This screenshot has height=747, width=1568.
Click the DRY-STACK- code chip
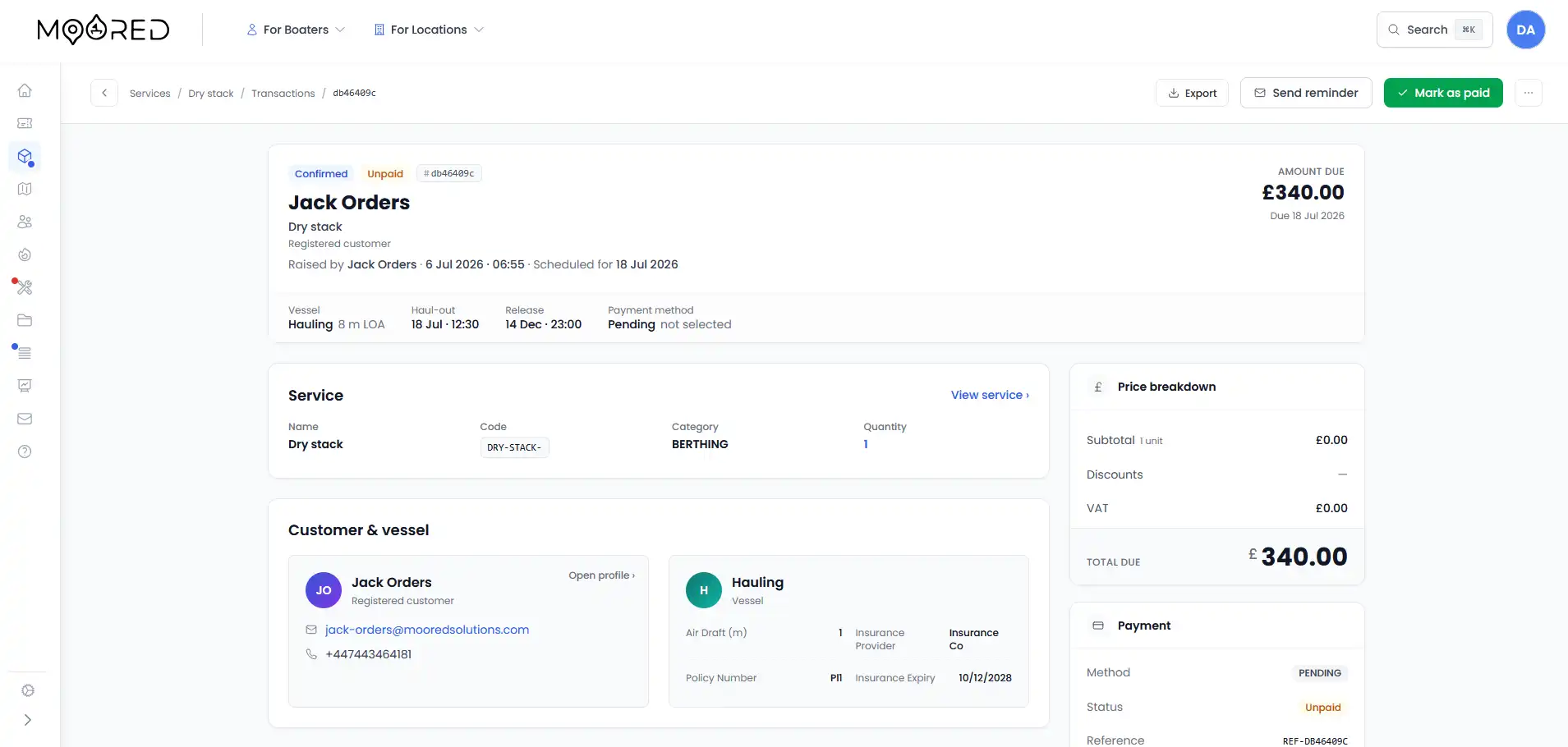coord(514,447)
